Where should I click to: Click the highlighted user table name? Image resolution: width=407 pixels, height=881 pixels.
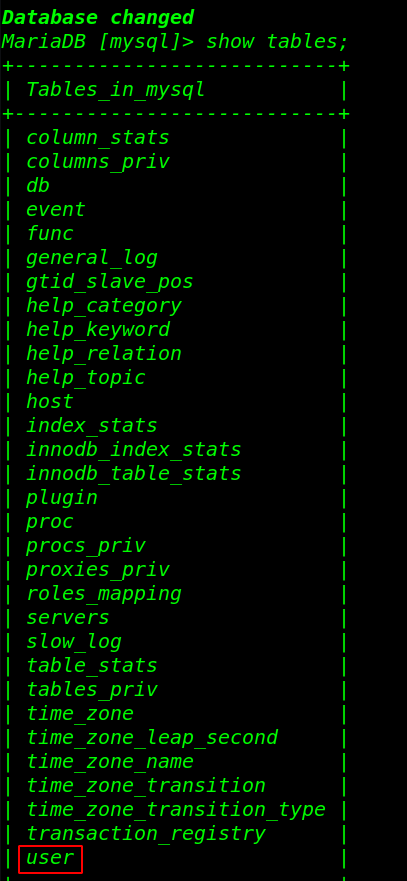click(50, 858)
